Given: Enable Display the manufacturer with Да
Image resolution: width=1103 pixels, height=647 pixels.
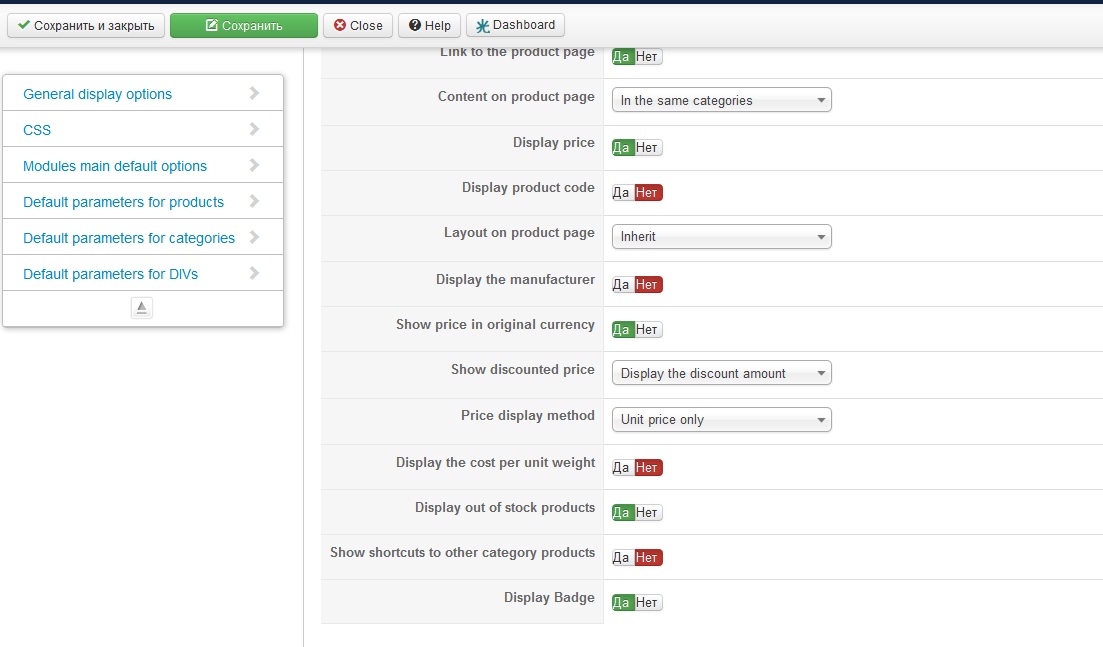Looking at the screenshot, I should 621,285.
